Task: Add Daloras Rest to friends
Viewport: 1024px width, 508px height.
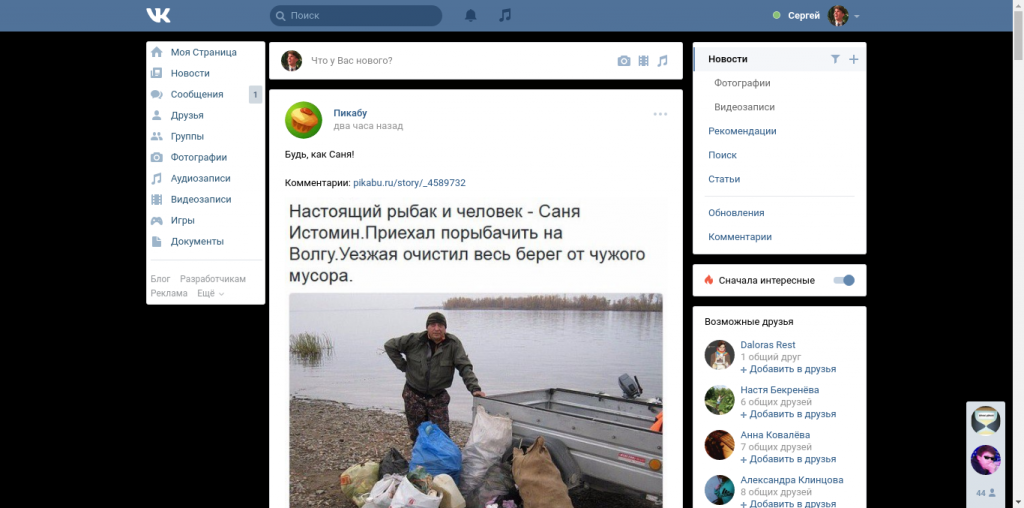Action: click(x=788, y=369)
